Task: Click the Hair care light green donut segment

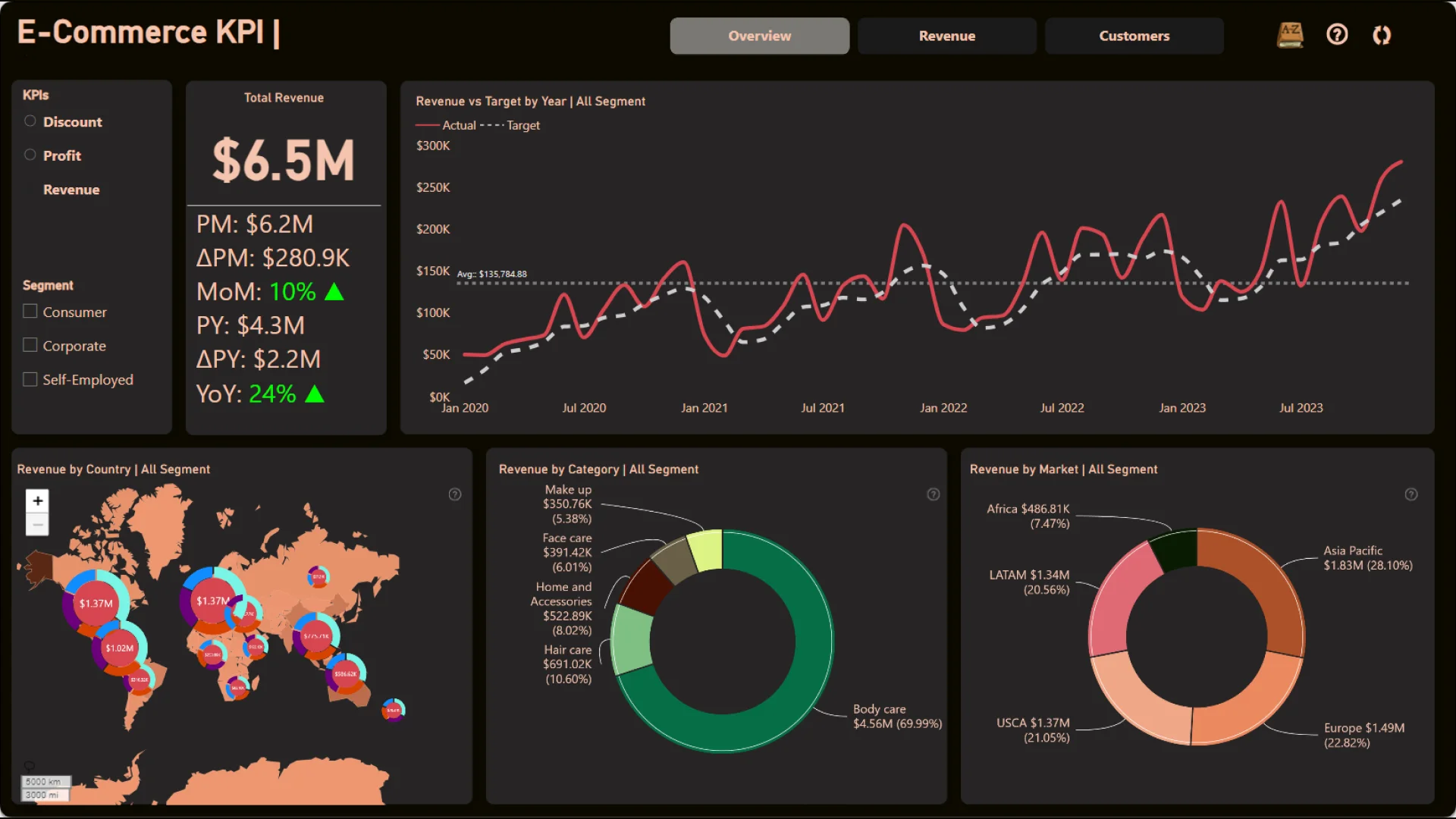Action: (x=631, y=641)
